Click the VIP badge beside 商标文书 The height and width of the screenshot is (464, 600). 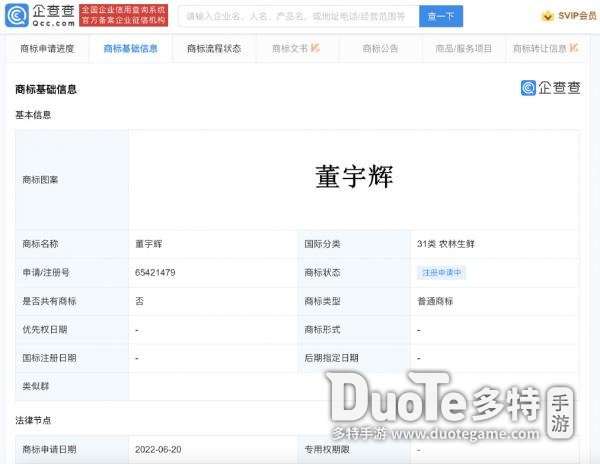315,48
